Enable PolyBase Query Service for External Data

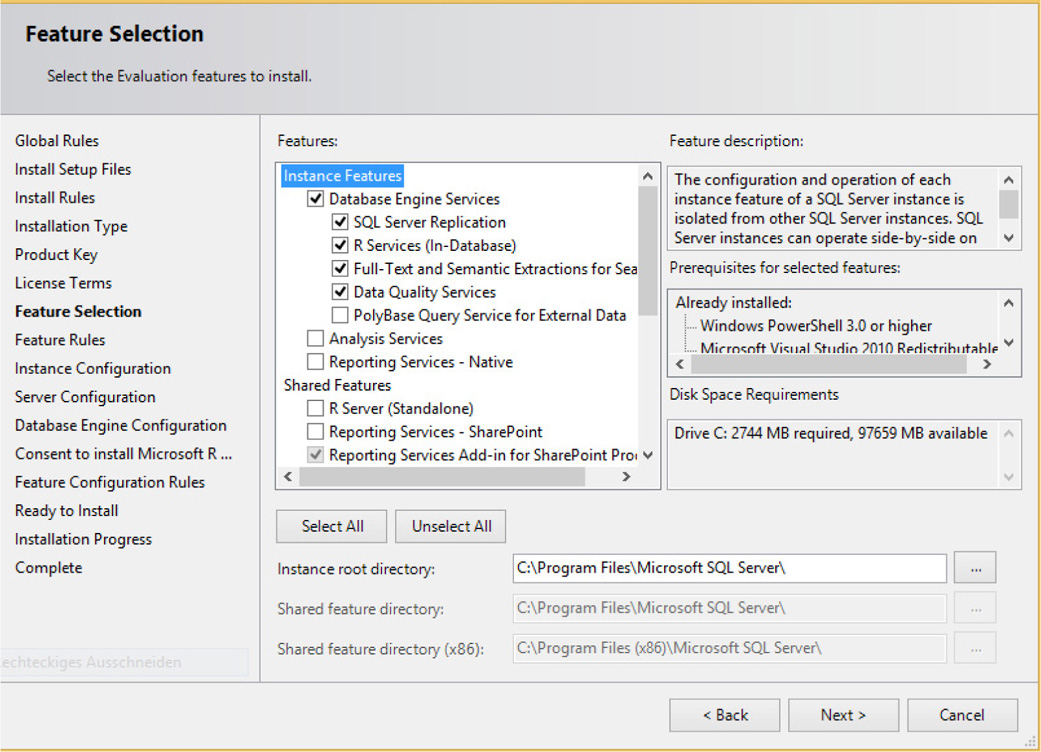click(340, 315)
